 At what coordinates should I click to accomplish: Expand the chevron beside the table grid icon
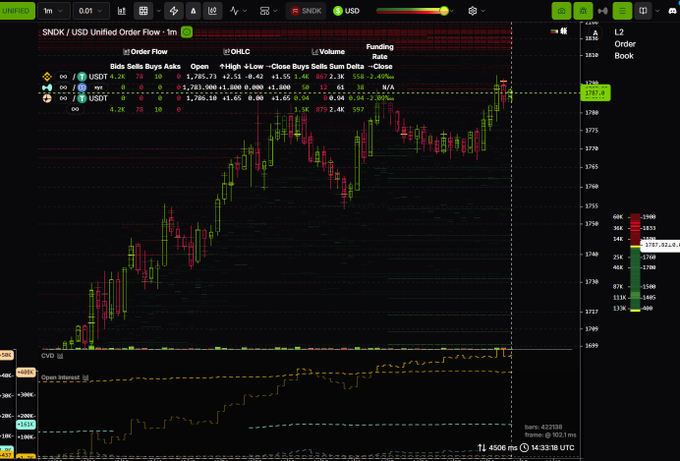pos(158,11)
